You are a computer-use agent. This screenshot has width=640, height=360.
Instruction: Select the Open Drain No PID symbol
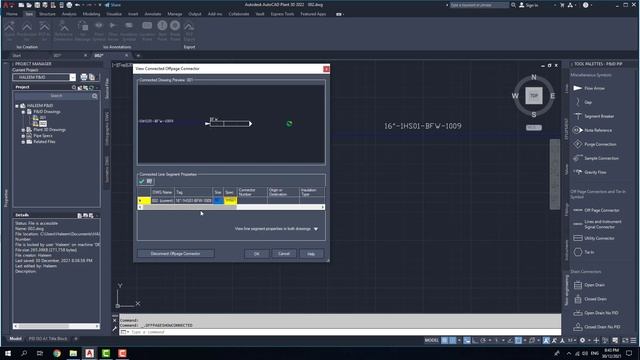point(596,313)
